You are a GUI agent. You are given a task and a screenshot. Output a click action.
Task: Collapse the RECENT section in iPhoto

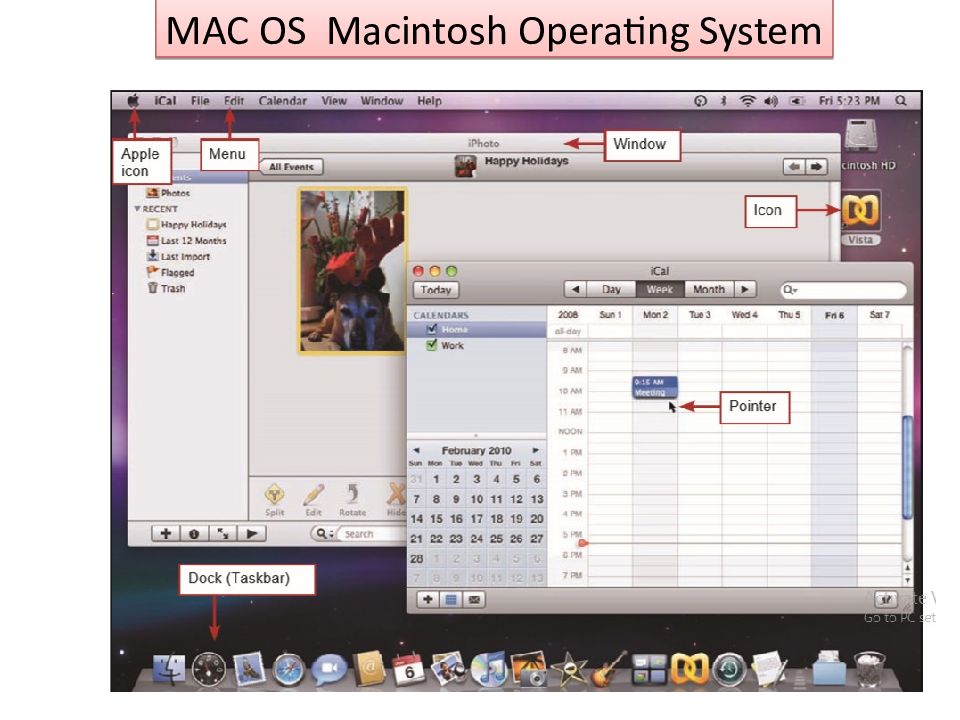(137, 209)
